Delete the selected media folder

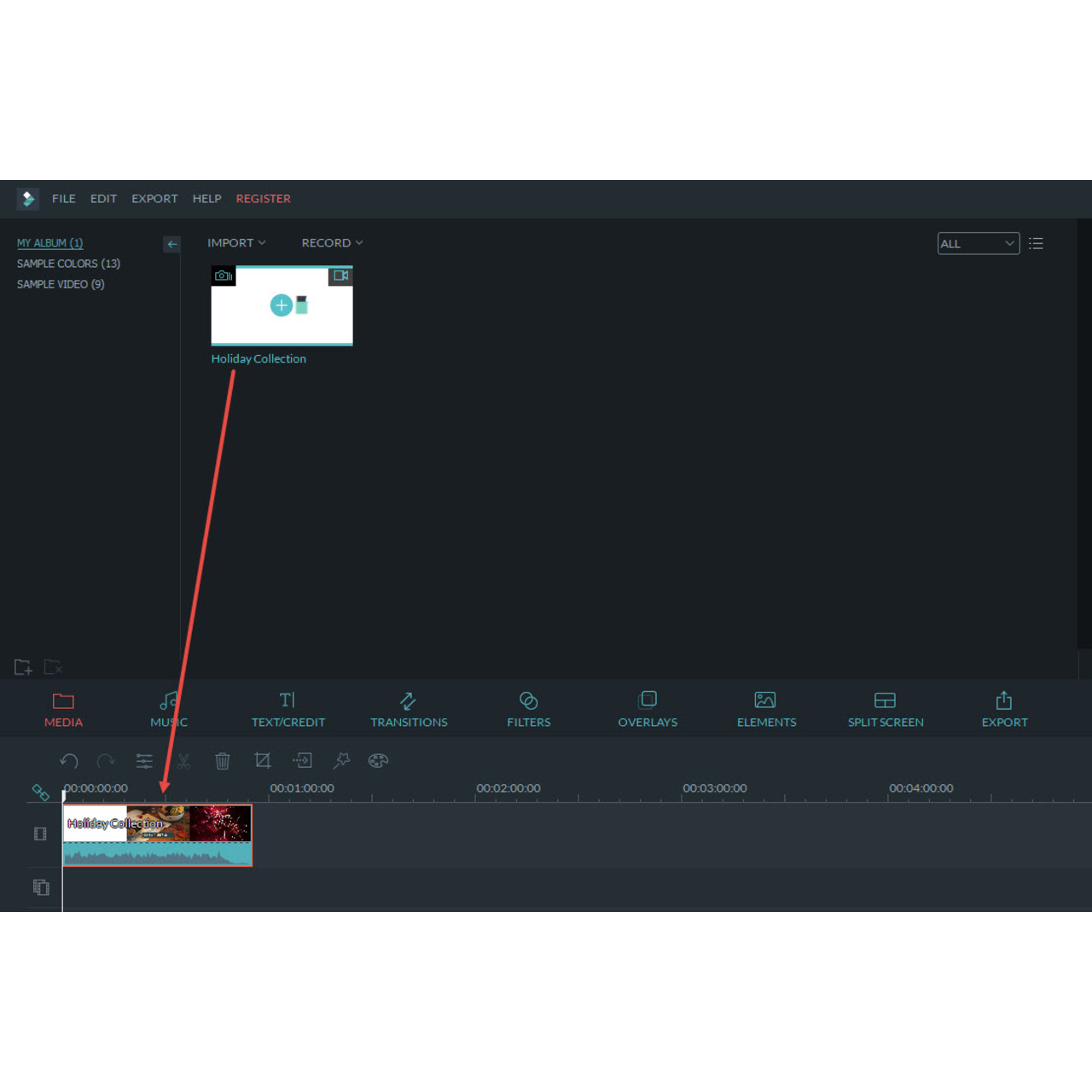coord(53,666)
